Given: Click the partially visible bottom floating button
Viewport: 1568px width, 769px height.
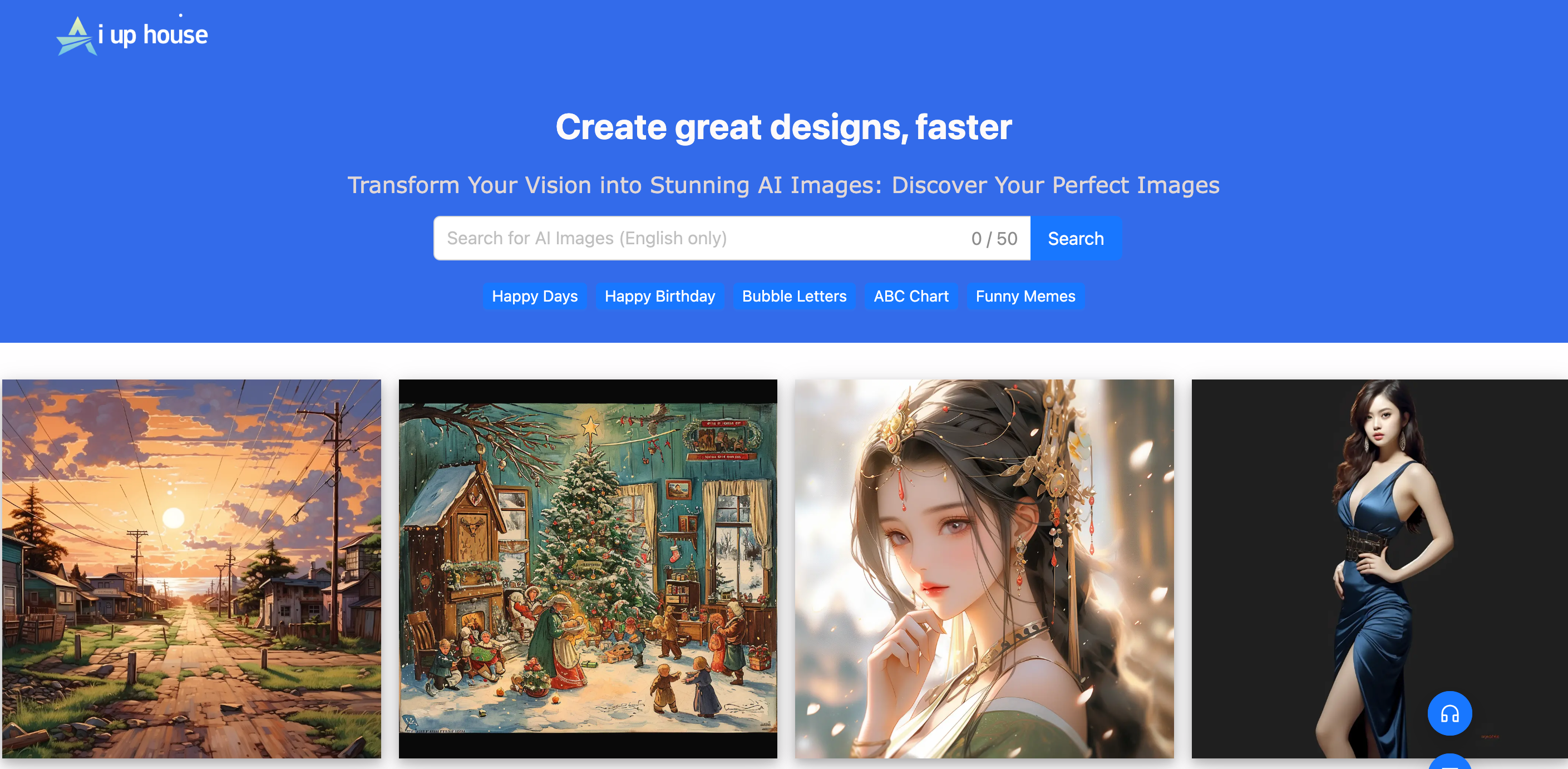Looking at the screenshot, I should tap(1449, 762).
